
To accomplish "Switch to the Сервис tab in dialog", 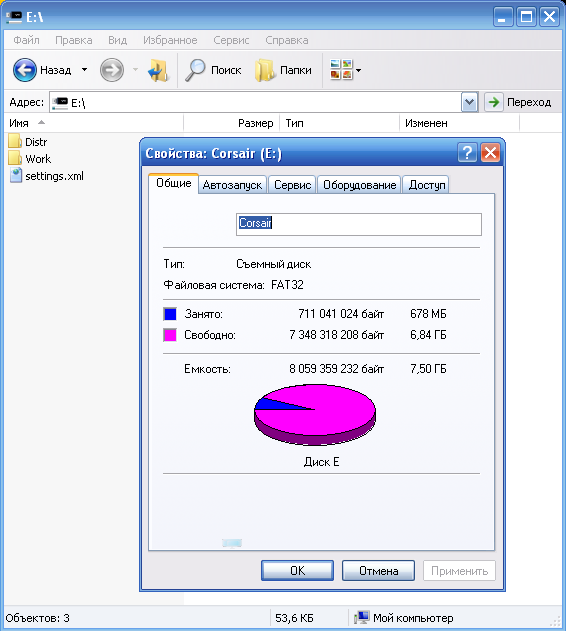I will coord(292,185).
